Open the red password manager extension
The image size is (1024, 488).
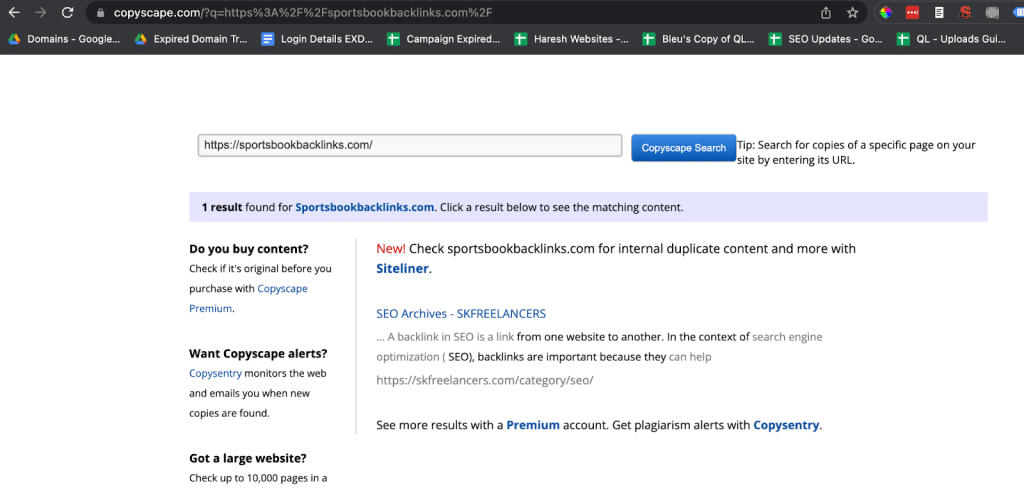(x=912, y=13)
